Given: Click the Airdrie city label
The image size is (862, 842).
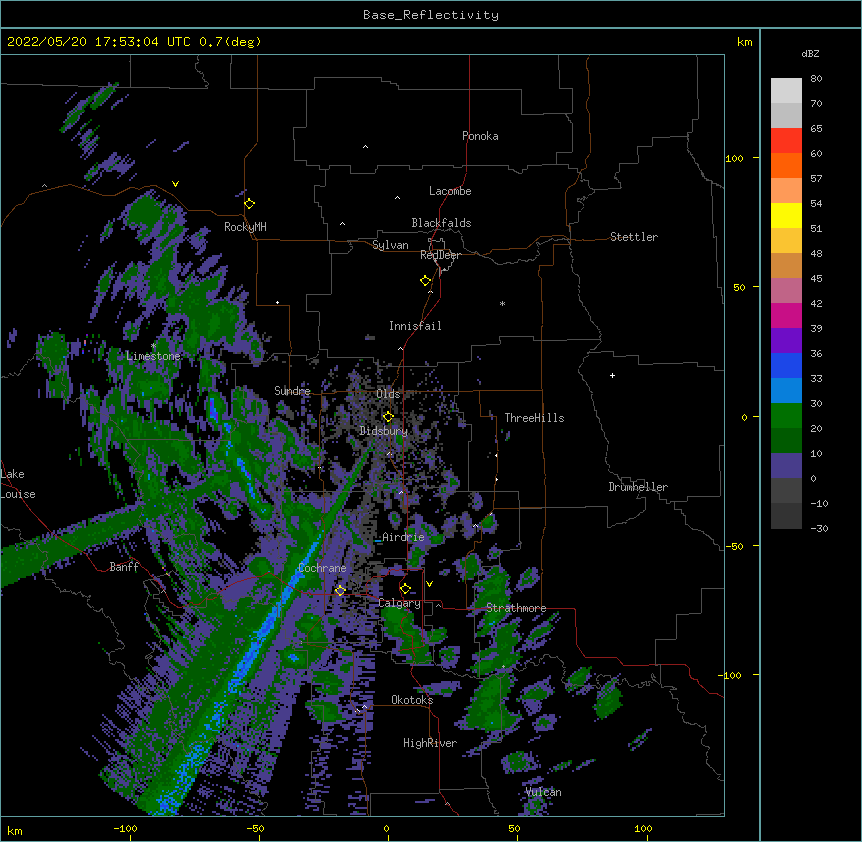Looking at the screenshot, I should tap(404, 537).
